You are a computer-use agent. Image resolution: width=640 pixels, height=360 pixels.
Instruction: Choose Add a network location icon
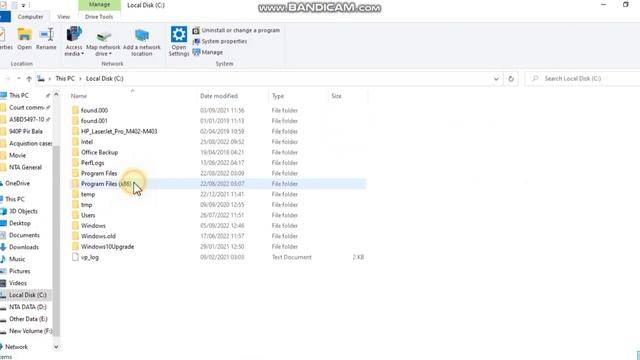142,36
